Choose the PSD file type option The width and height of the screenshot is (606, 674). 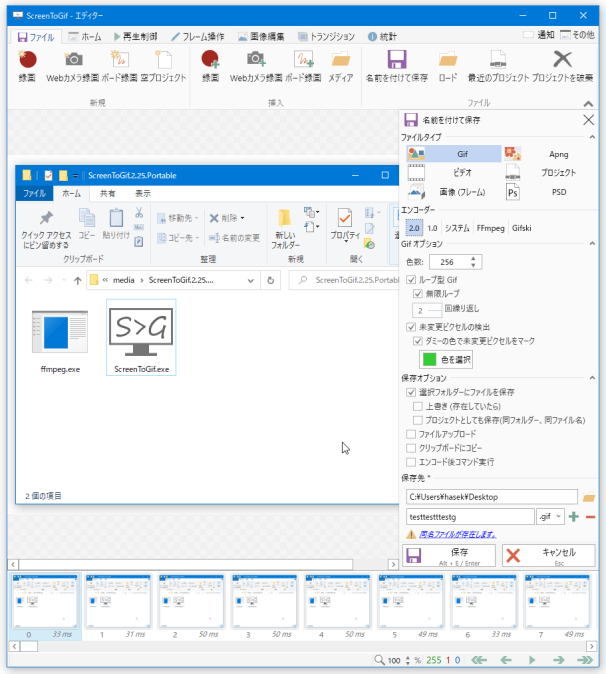point(549,192)
